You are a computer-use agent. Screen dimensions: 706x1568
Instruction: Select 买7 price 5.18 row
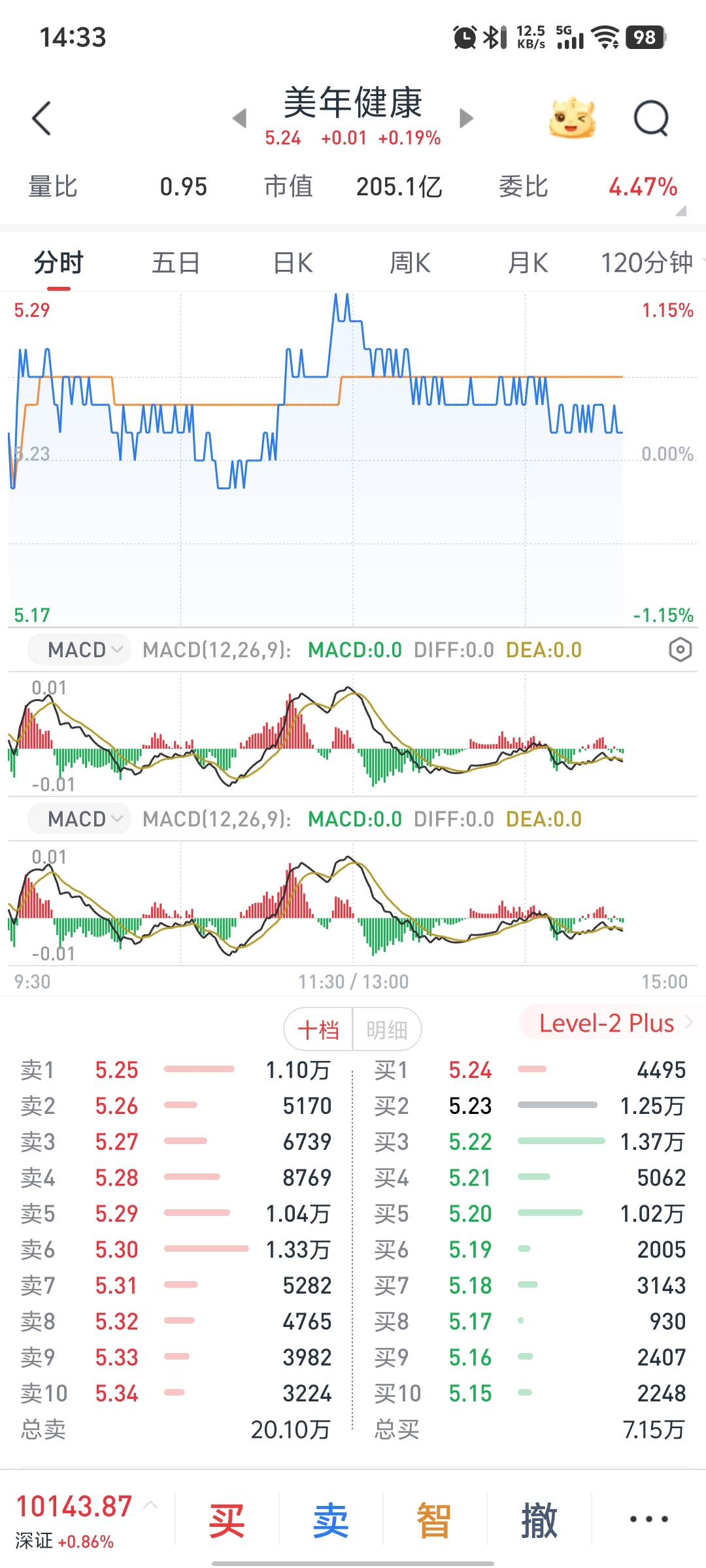click(529, 1285)
